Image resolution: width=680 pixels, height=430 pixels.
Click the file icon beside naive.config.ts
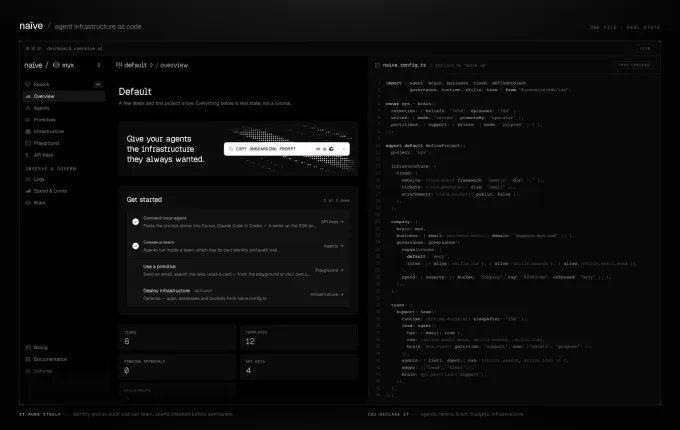(377, 65)
